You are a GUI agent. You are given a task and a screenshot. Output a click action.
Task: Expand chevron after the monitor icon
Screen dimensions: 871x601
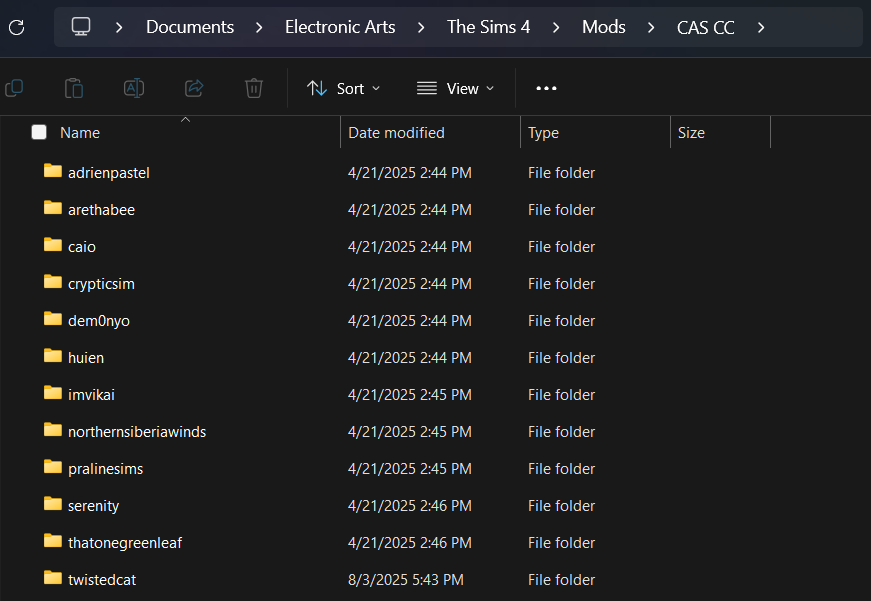(x=119, y=27)
